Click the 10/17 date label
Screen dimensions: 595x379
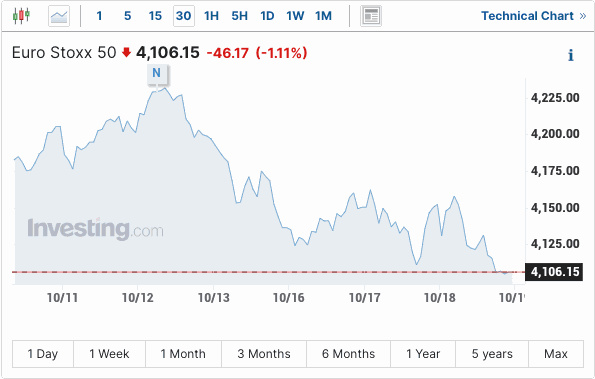click(364, 298)
